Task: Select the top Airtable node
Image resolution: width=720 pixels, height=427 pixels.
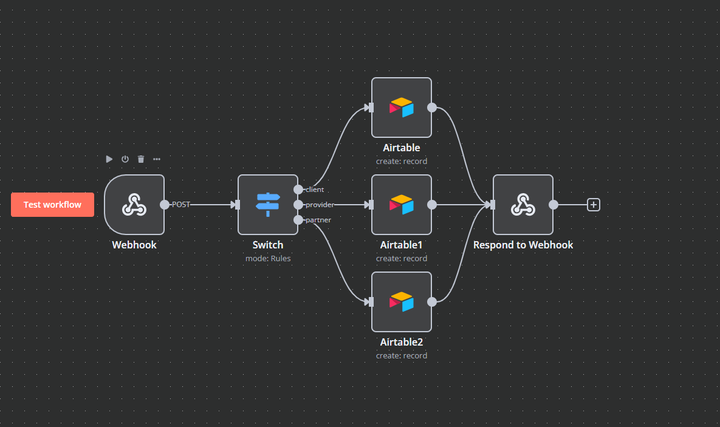Action: (401, 107)
